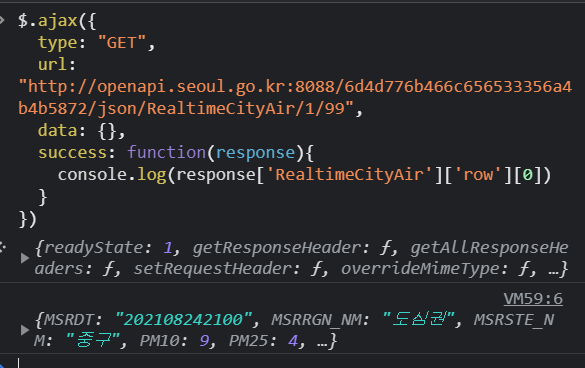585x368 pixels.
Task: Click the "중구" station value
Action: click(93, 340)
